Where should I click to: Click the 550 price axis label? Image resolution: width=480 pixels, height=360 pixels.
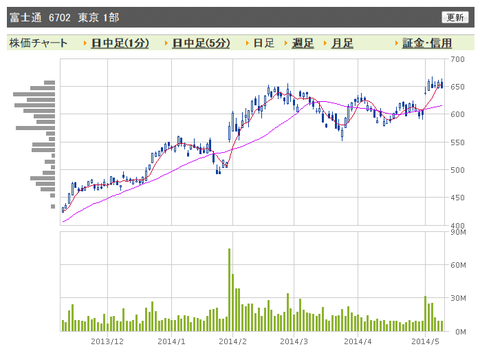pyautogui.click(x=457, y=143)
